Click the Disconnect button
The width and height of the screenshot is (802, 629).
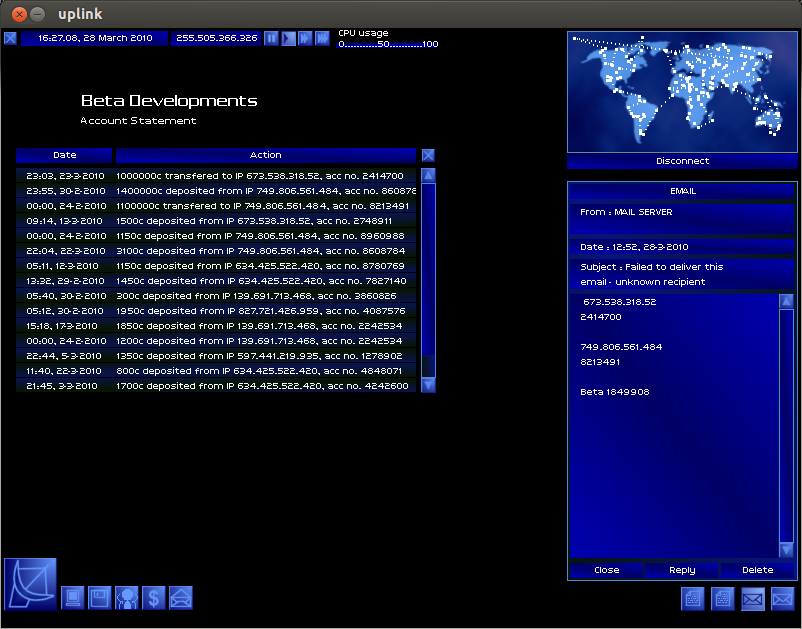tap(682, 161)
